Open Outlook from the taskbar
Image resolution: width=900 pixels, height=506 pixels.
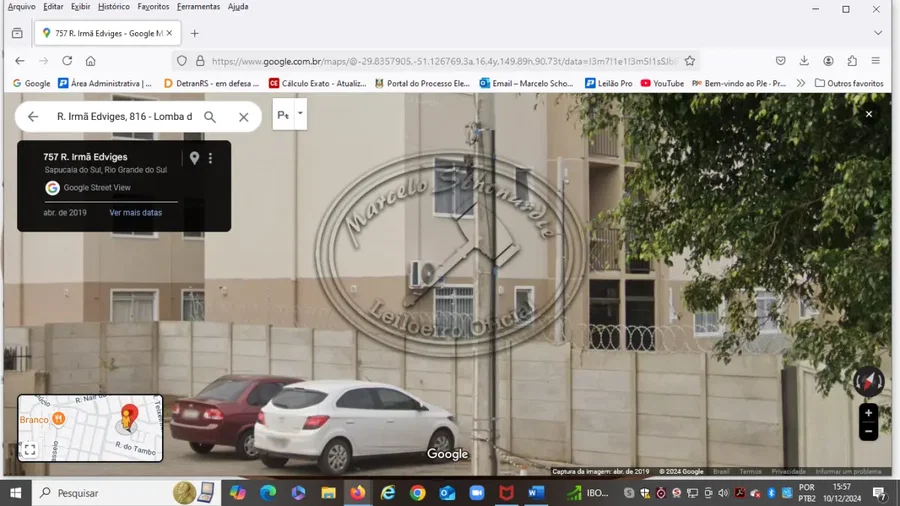tap(447, 493)
